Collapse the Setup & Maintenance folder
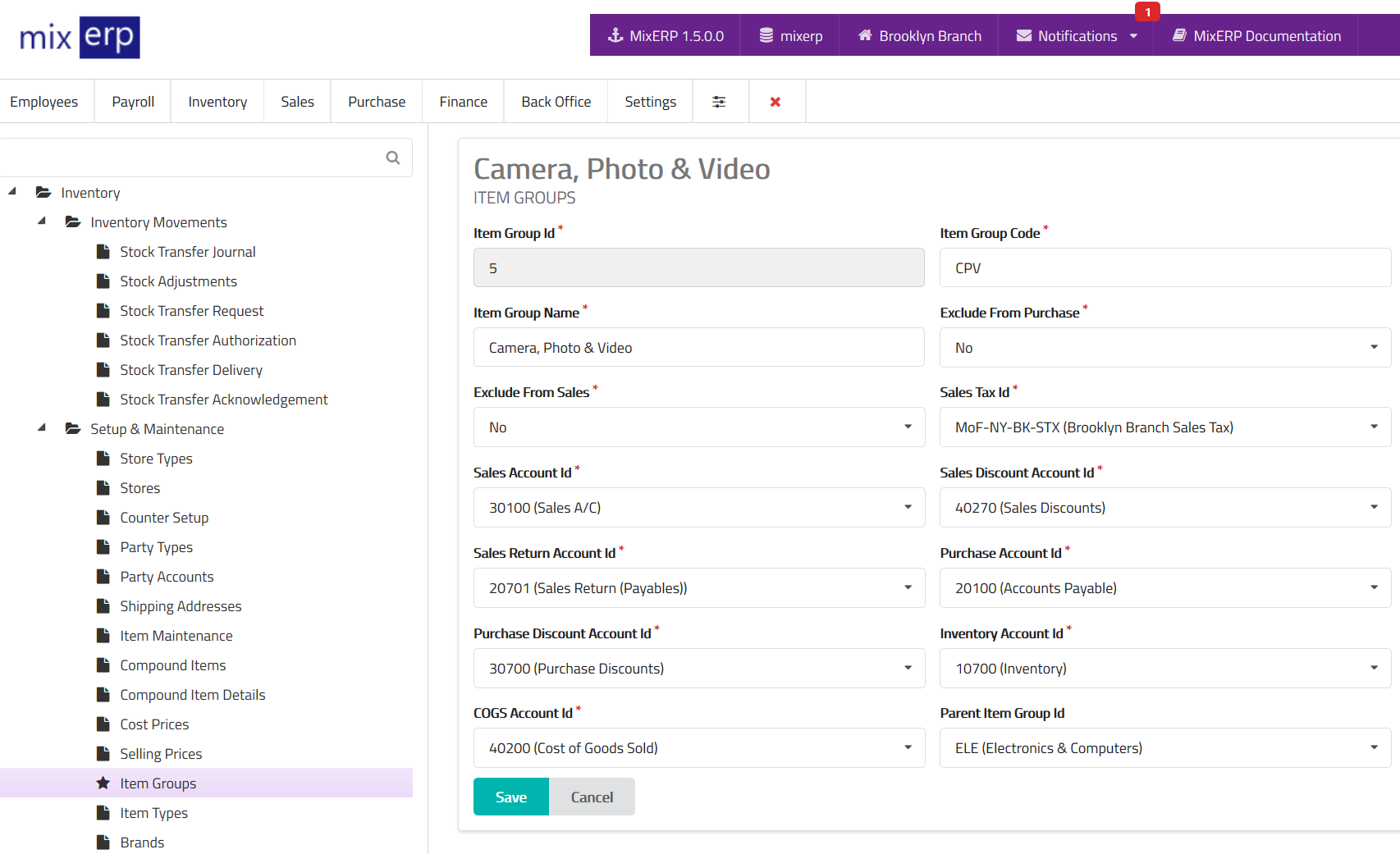This screenshot has width=1400, height=854. click(x=42, y=428)
